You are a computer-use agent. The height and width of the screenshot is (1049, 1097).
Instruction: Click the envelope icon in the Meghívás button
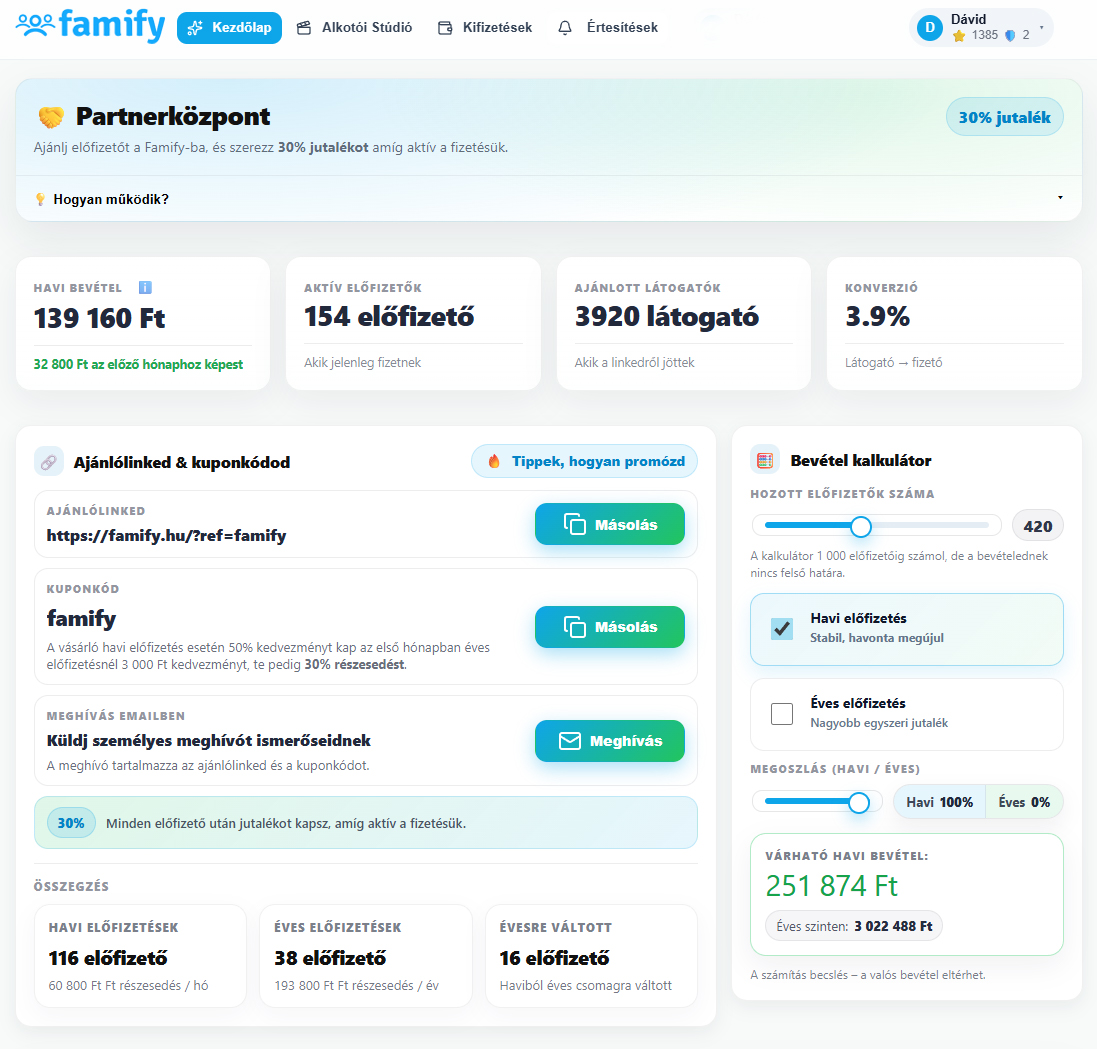pyautogui.click(x=568, y=741)
